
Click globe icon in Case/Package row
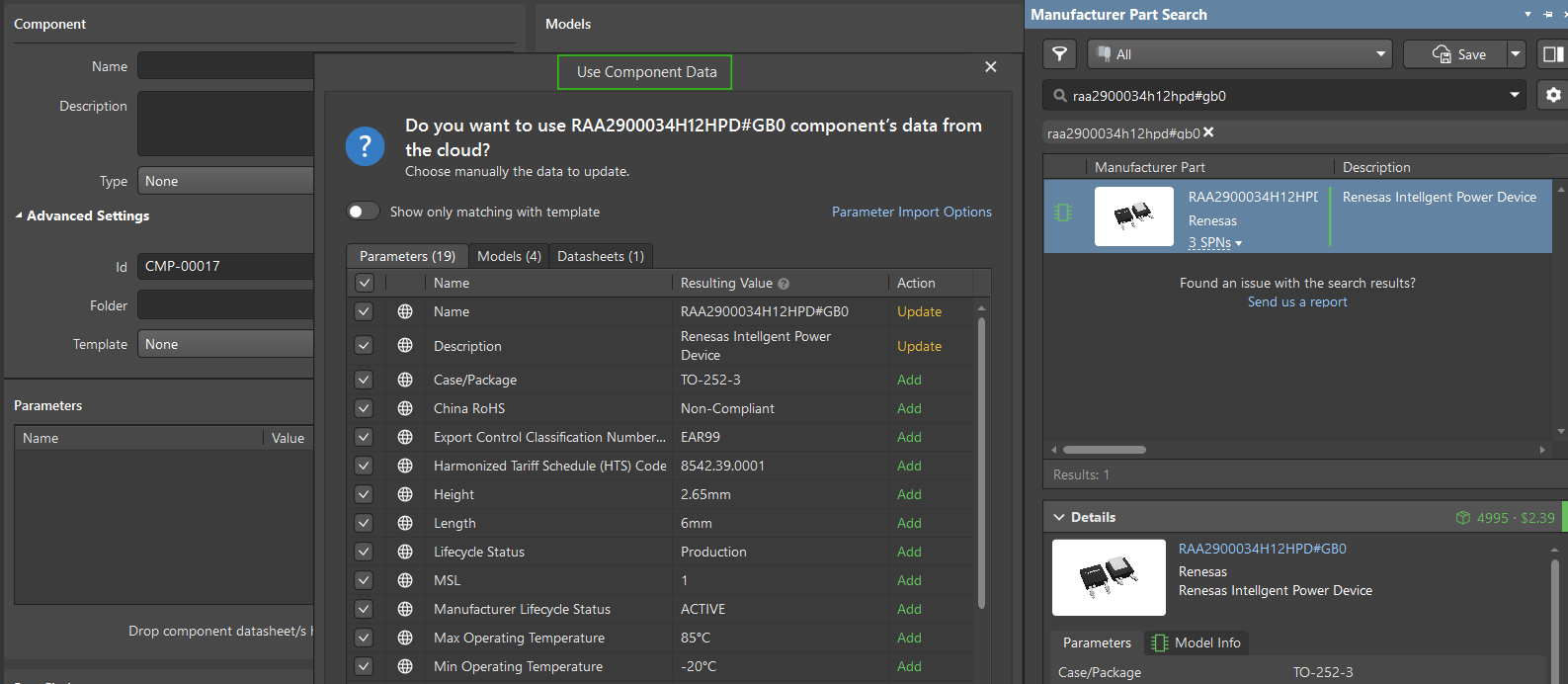tap(405, 380)
